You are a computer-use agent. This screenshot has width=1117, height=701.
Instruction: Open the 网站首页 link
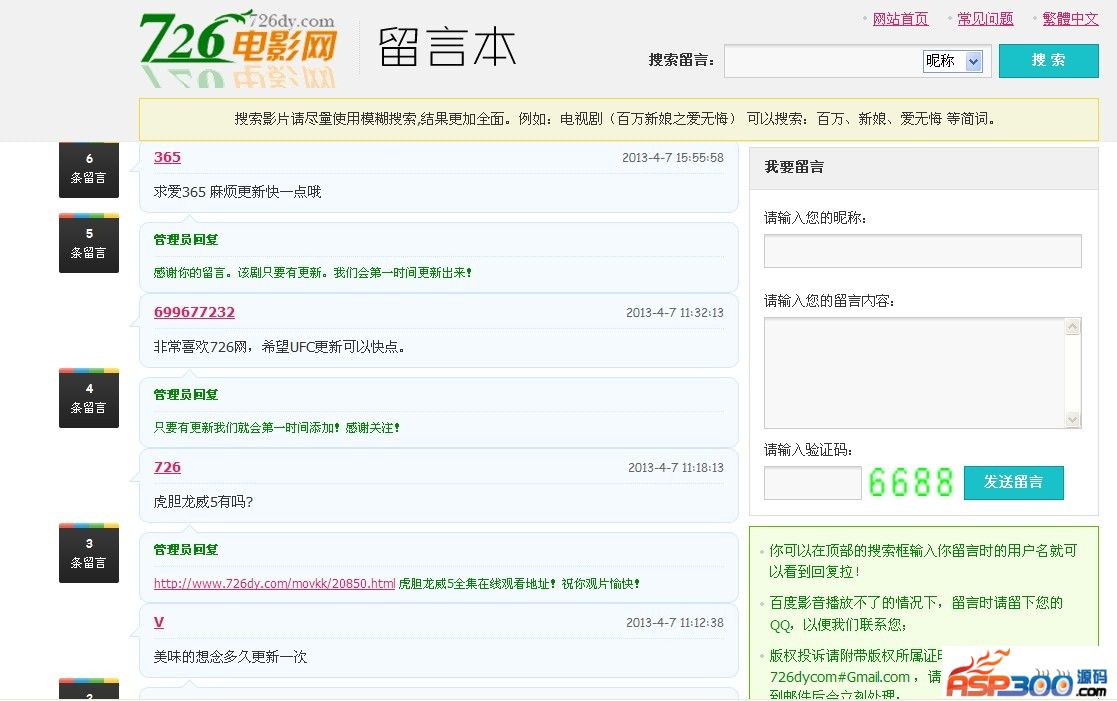click(900, 19)
